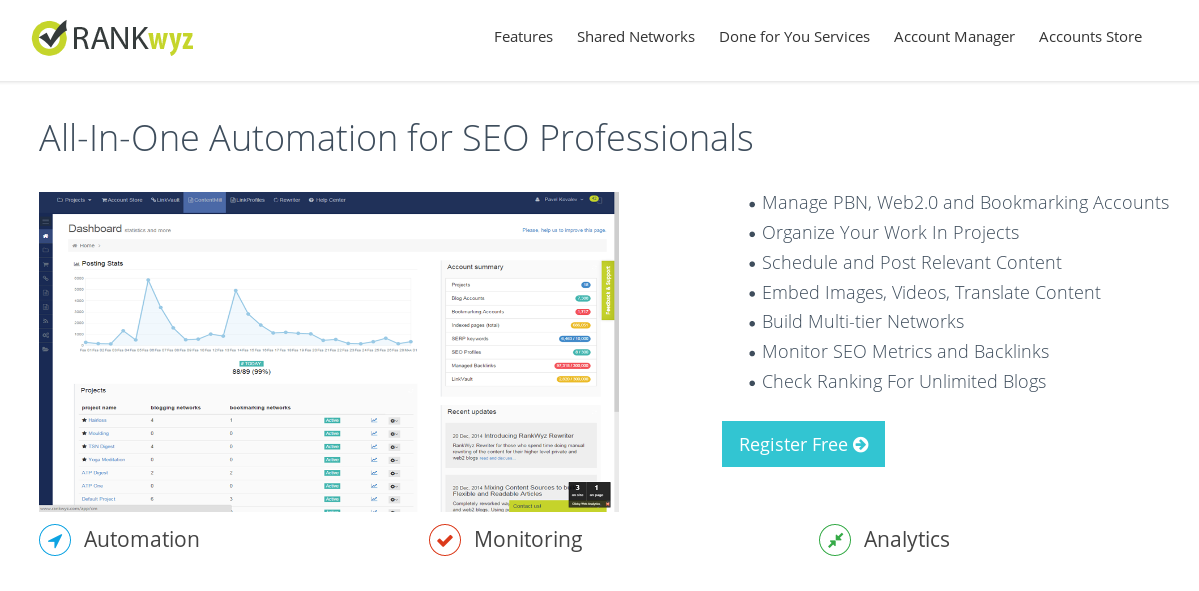This screenshot has width=1199, height=591.
Task: Click the Register Free button
Action: click(x=803, y=444)
